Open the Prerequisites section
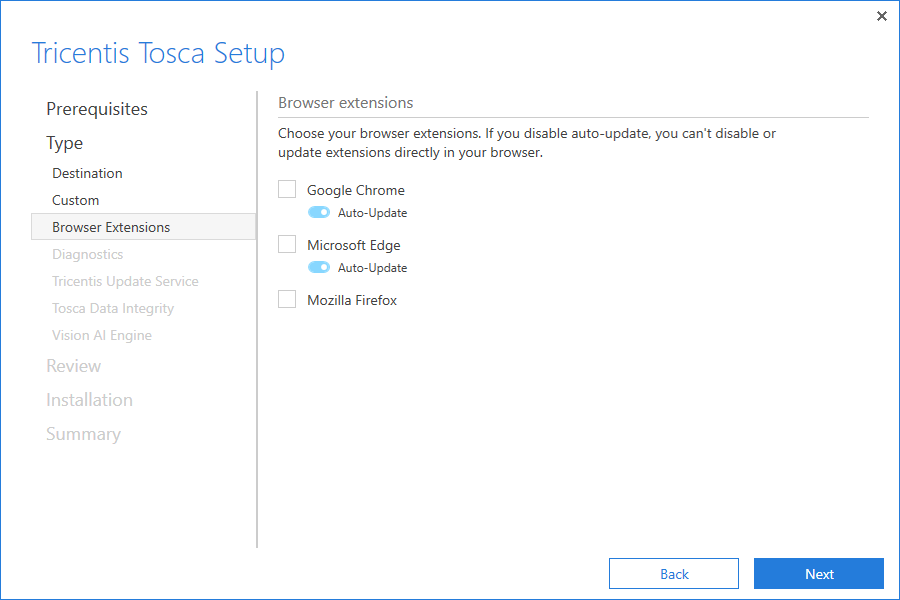 coord(97,109)
